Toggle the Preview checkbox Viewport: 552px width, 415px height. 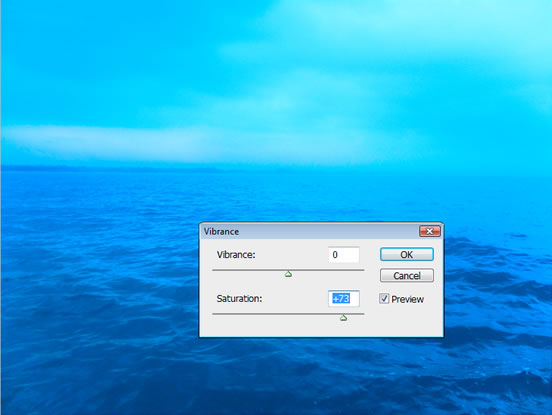384,298
